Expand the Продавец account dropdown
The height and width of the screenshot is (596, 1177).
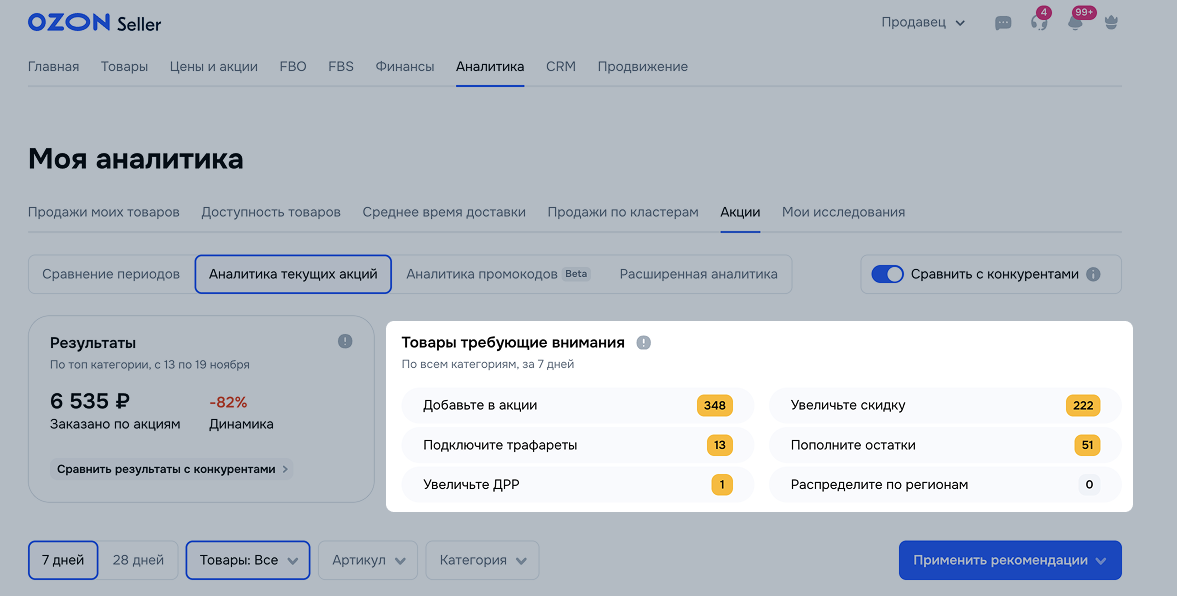point(923,23)
